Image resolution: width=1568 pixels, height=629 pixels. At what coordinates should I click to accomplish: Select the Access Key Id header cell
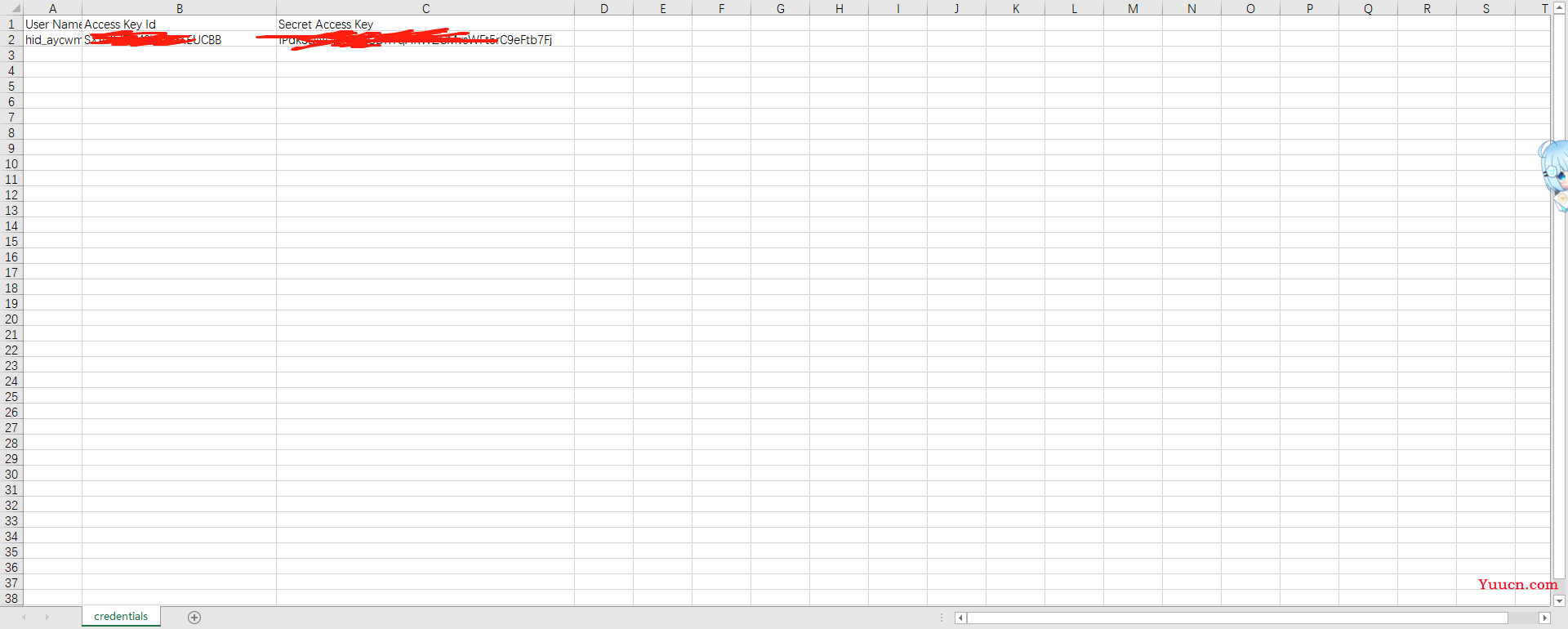[x=179, y=25]
